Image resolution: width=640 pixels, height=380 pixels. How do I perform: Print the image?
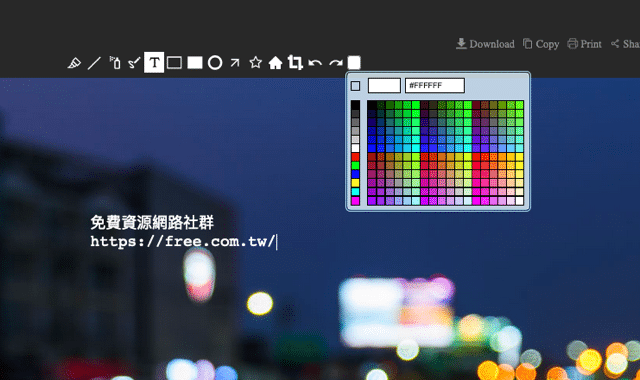584,44
